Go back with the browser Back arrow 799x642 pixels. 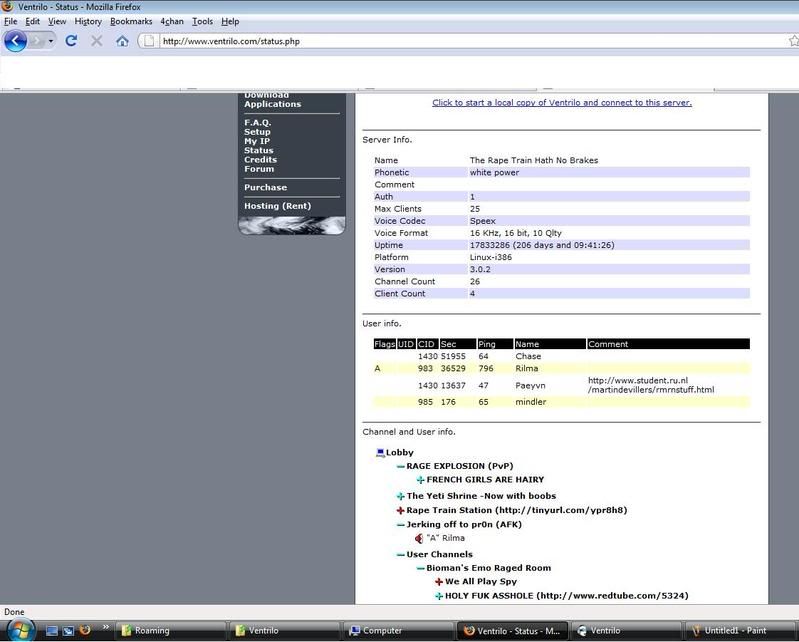[x=15, y=41]
